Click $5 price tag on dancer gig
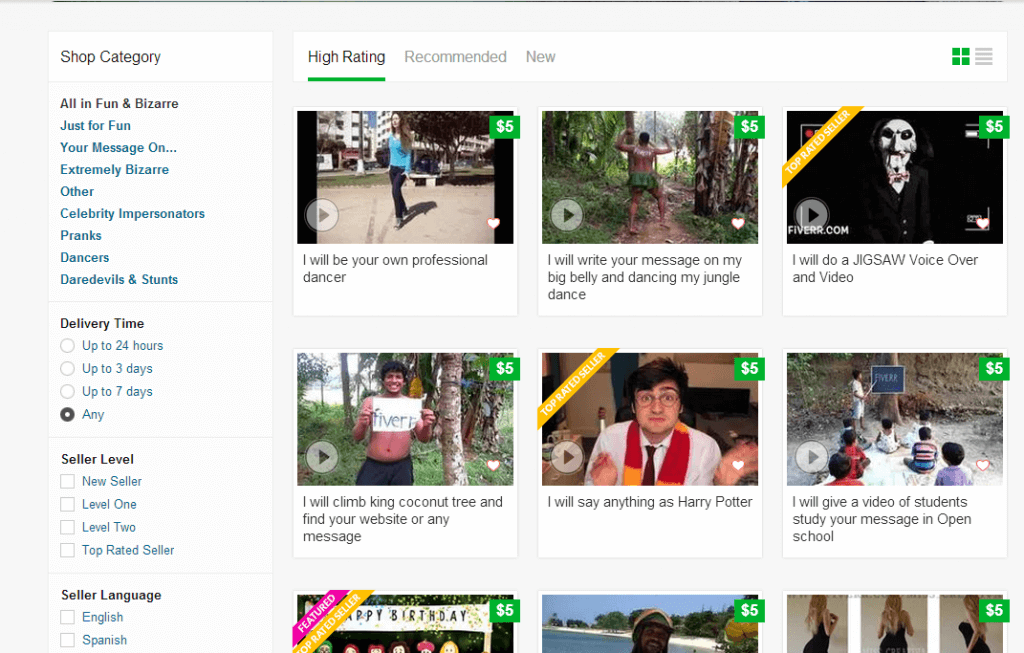The width and height of the screenshot is (1024, 653). tap(505, 126)
